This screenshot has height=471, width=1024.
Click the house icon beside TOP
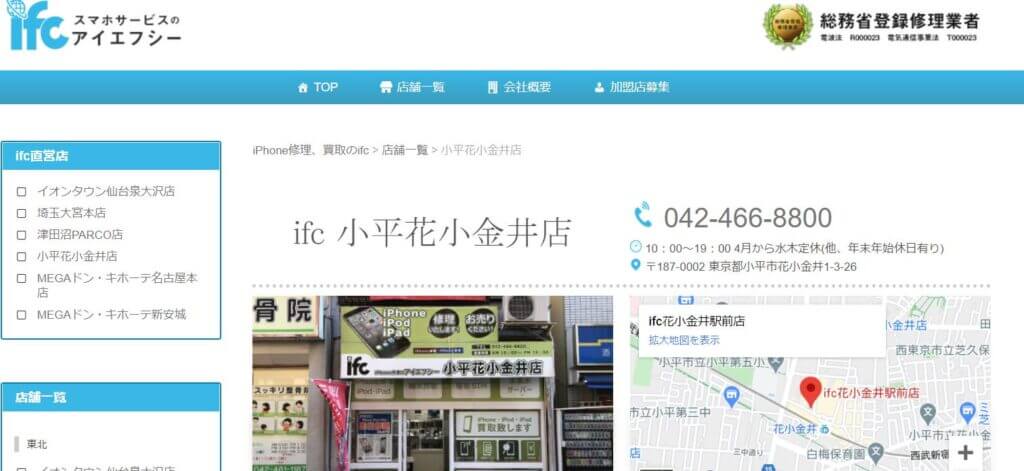click(x=302, y=88)
